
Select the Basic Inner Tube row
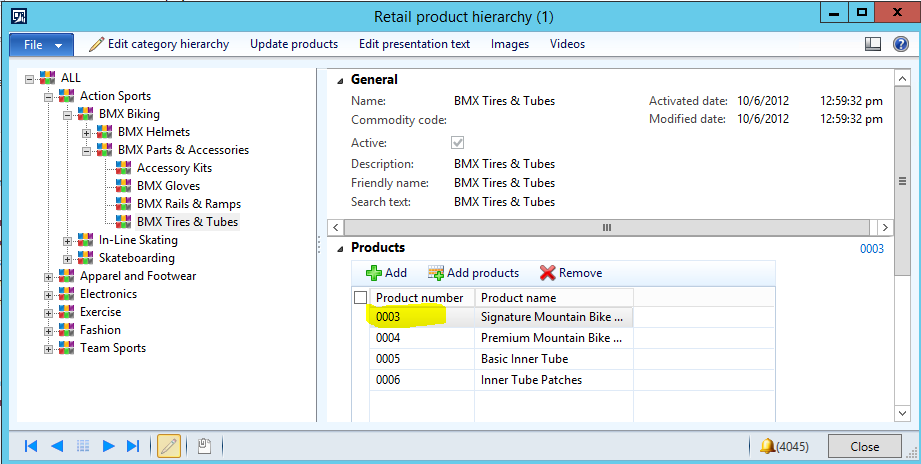523,359
